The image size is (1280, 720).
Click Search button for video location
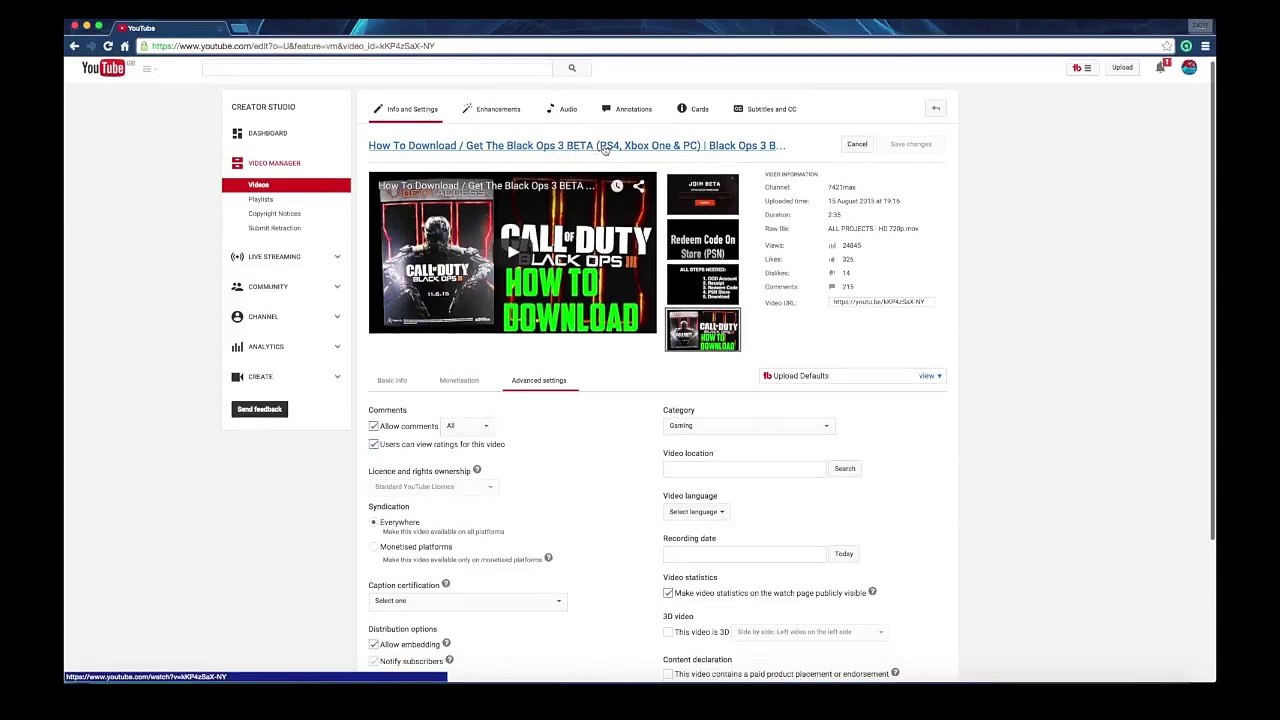pyautogui.click(x=845, y=469)
